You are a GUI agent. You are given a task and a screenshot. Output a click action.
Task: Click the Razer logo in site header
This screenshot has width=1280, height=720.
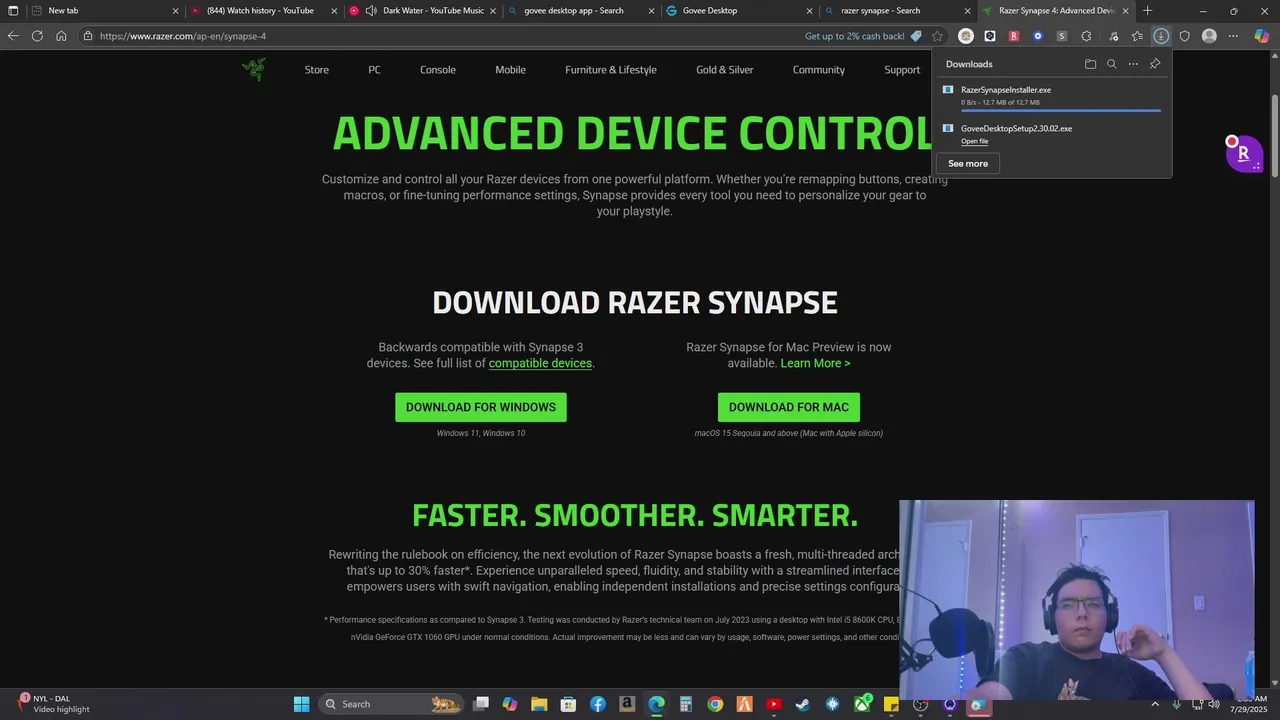point(254,69)
